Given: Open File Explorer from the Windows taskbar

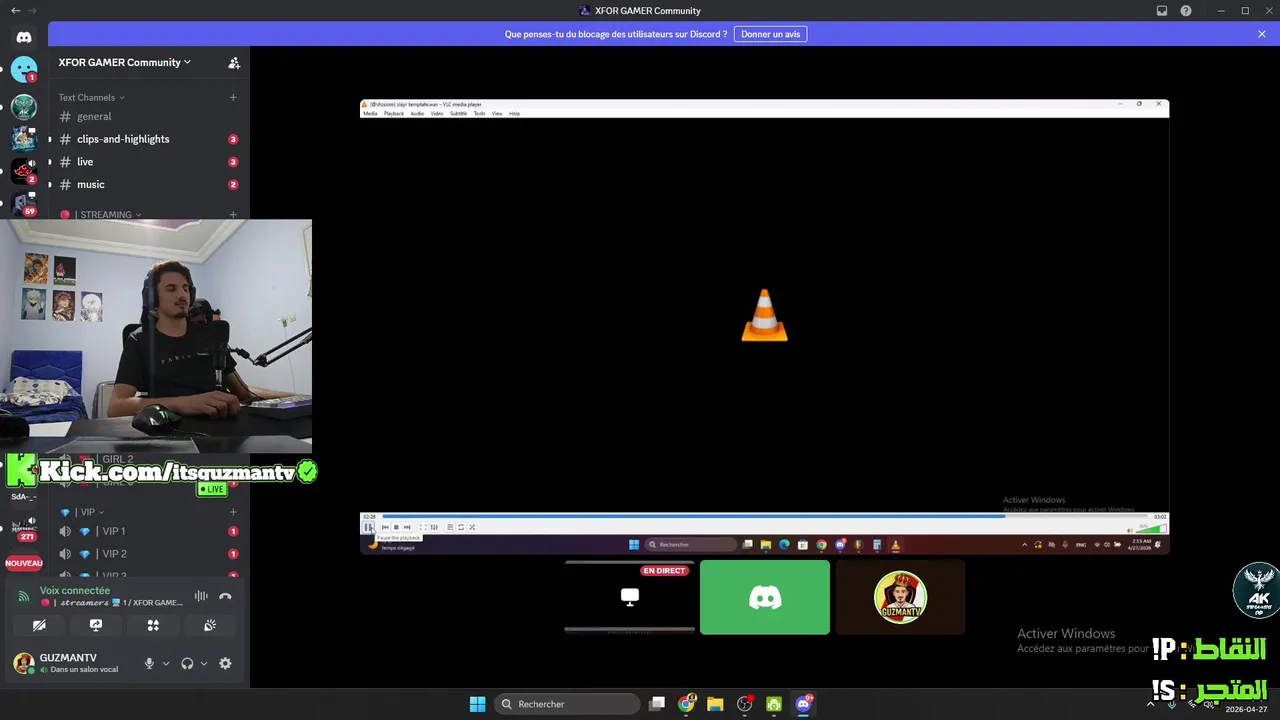Looking at the screenshot, I should [x=715, y=704].
